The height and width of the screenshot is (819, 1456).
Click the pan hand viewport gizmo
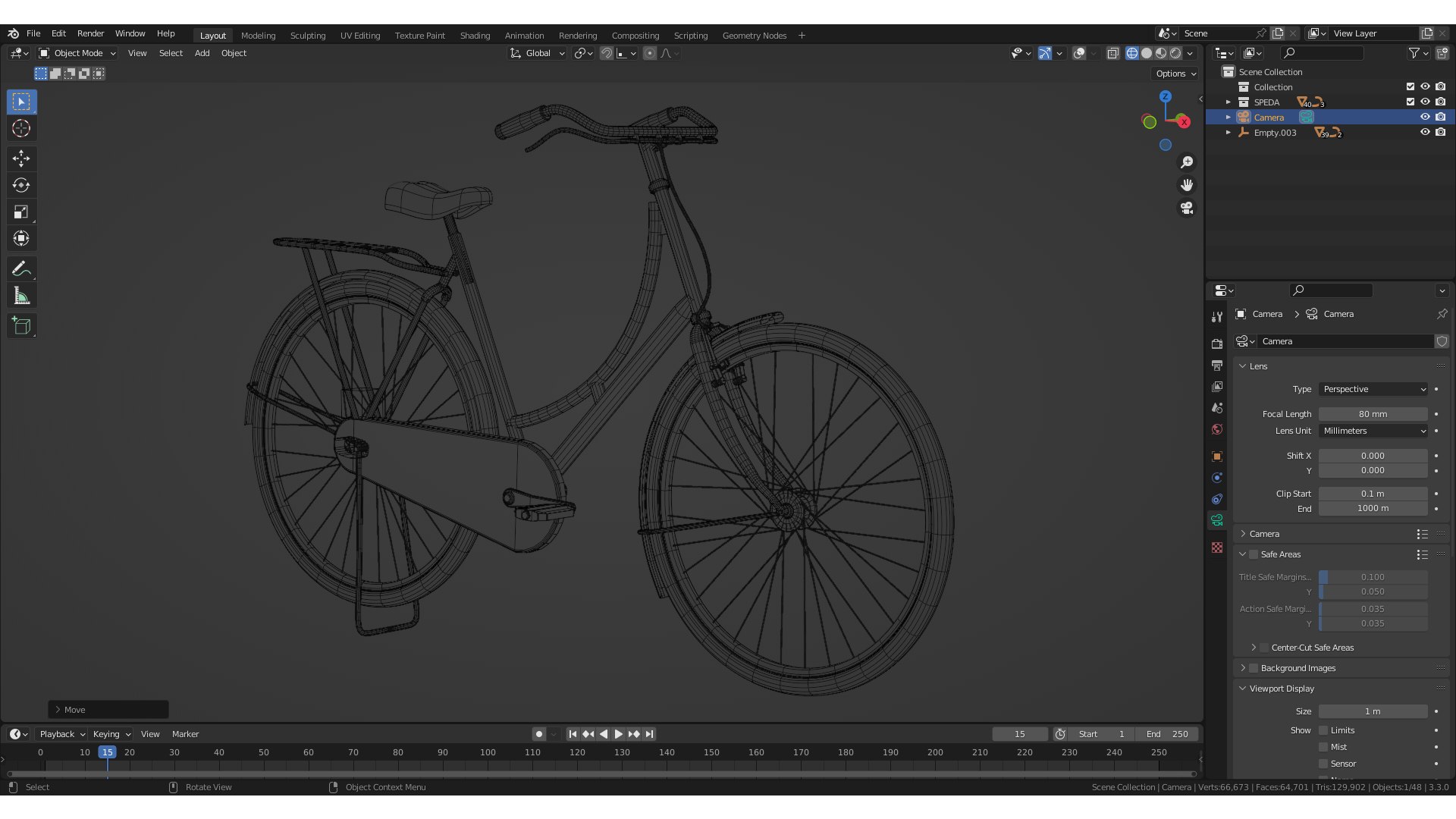coord(1187,185)
